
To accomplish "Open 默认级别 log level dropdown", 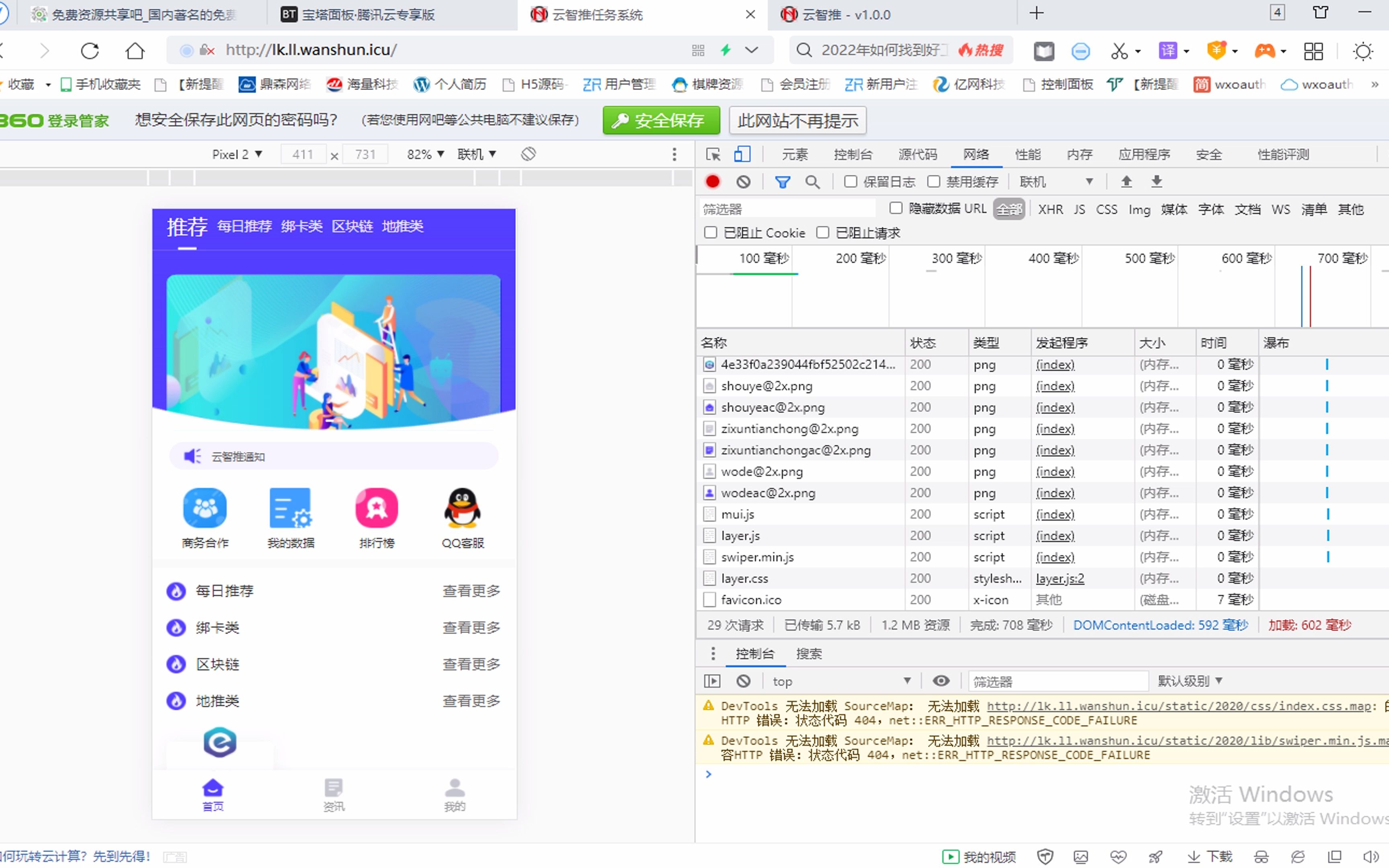I will 1190,682.
